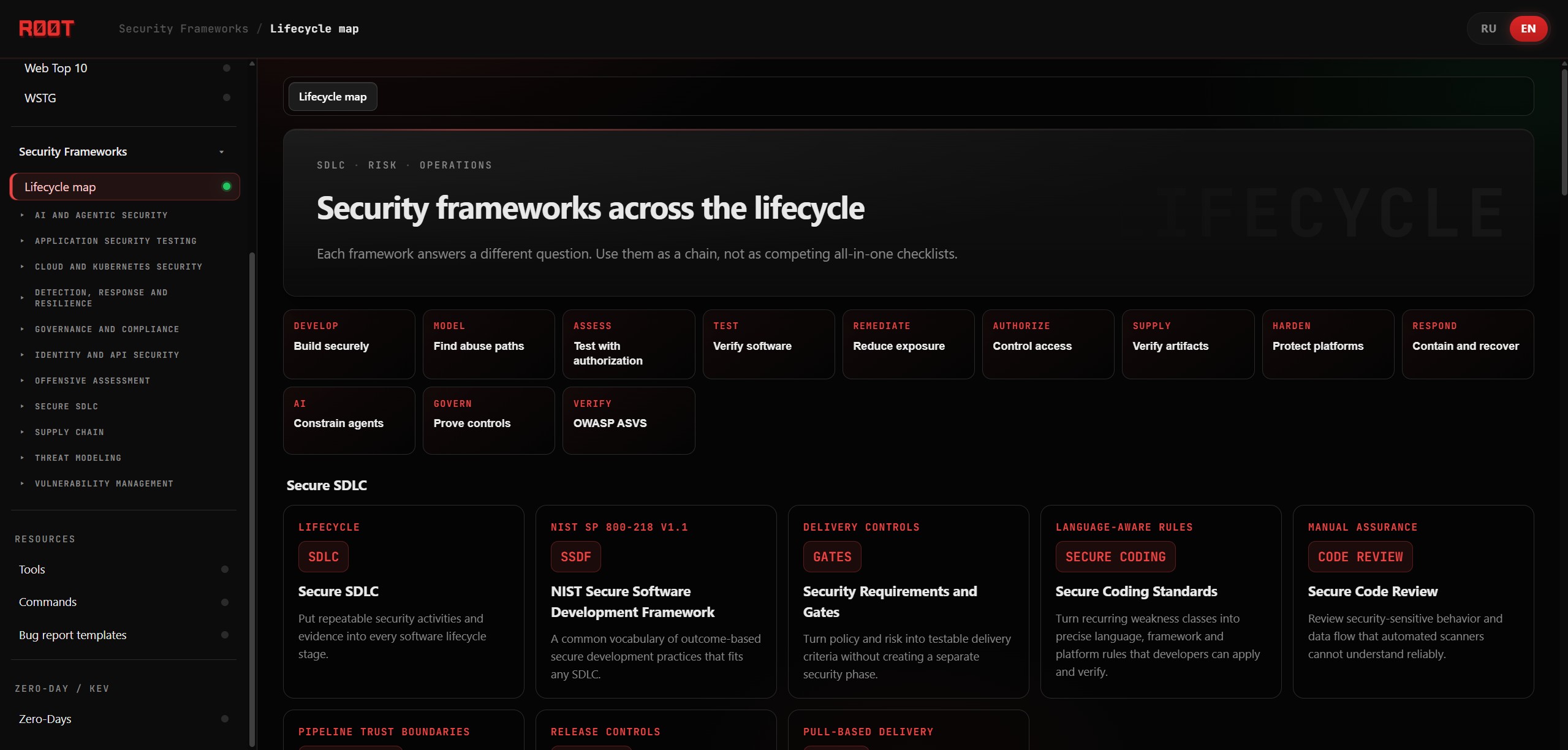Screen dimensions: 1568x750
Task: Click the SDLC badge
Action: pos(324,557)
